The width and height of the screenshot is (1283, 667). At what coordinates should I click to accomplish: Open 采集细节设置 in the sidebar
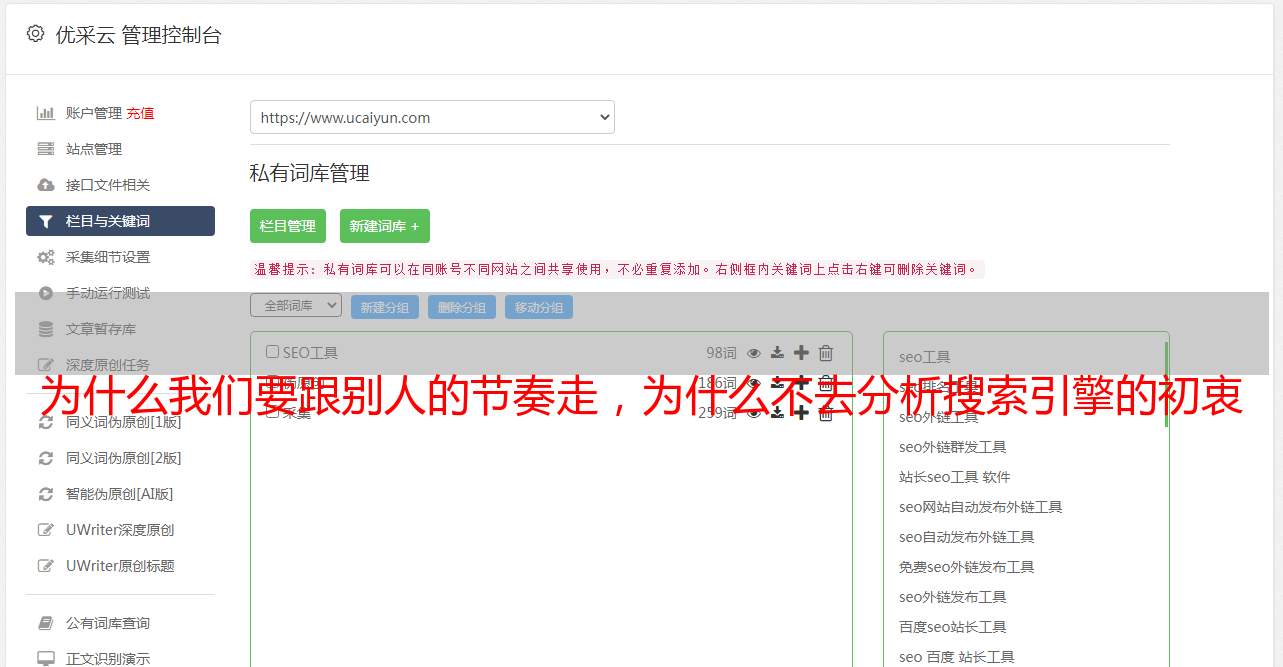[x=108, y=257]
